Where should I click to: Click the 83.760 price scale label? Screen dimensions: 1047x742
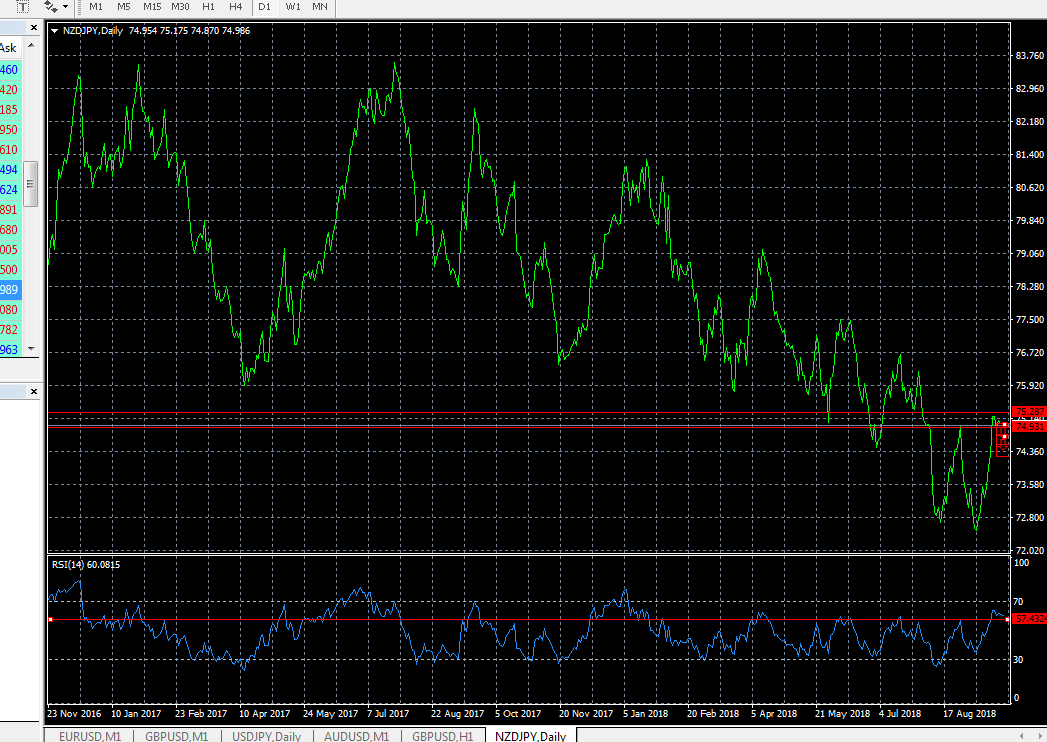[1030, 55]
